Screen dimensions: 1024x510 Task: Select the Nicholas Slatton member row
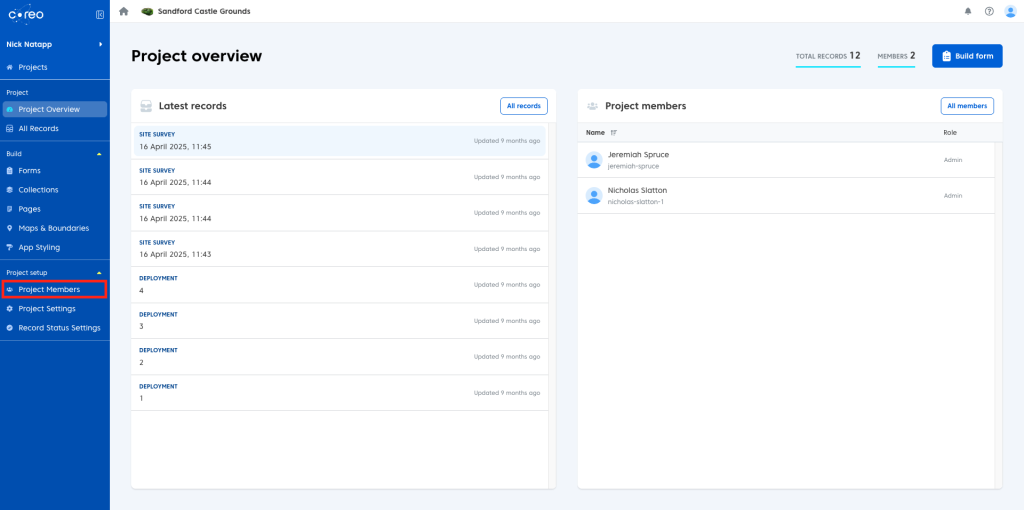[785, 196]
